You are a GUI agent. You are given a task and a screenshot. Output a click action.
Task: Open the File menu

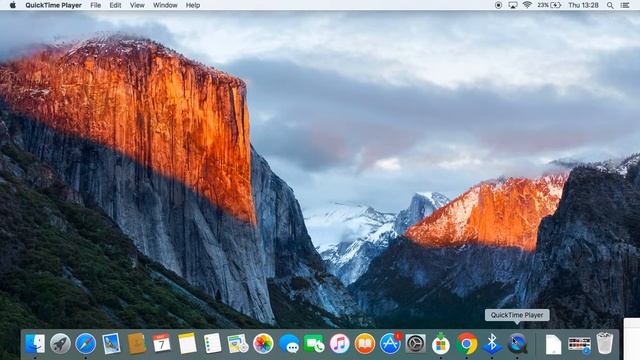tap(96, 5)
